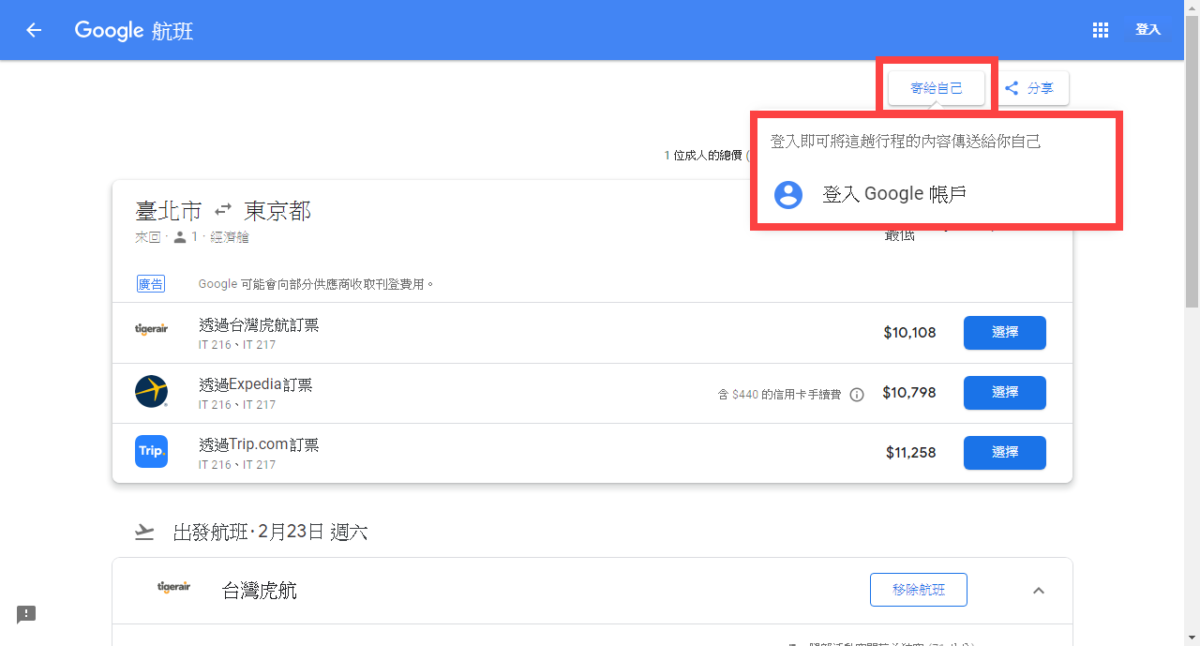Click the $11,258 price
This screenshot has height=646, width=1200.
pos(911,453)
